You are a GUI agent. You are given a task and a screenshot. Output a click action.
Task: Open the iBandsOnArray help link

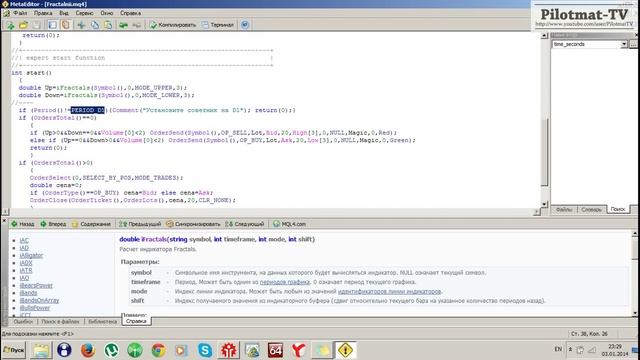39,300
